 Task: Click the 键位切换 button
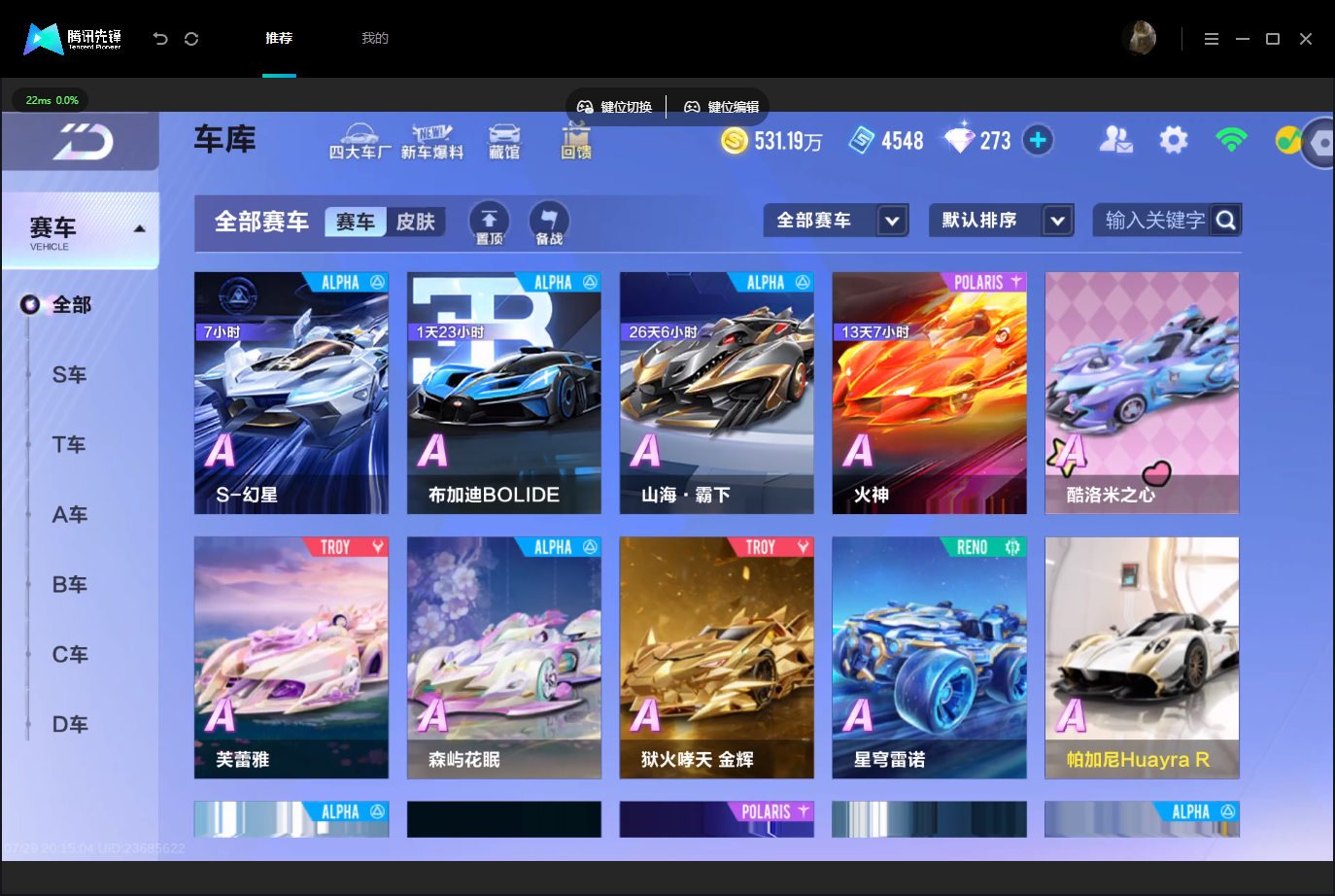coord(614,107)
